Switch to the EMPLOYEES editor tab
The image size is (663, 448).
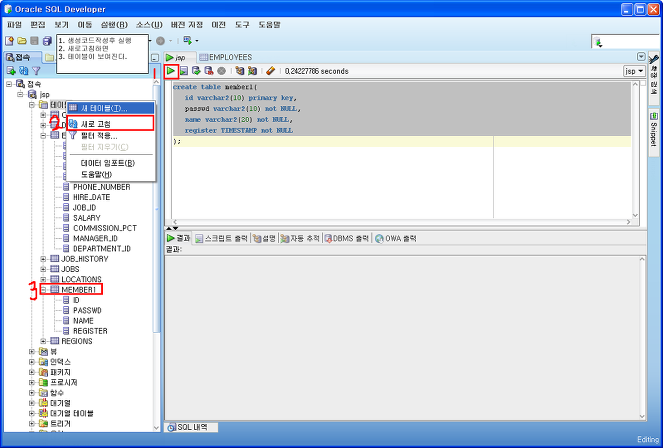click(x=225, y=57)
